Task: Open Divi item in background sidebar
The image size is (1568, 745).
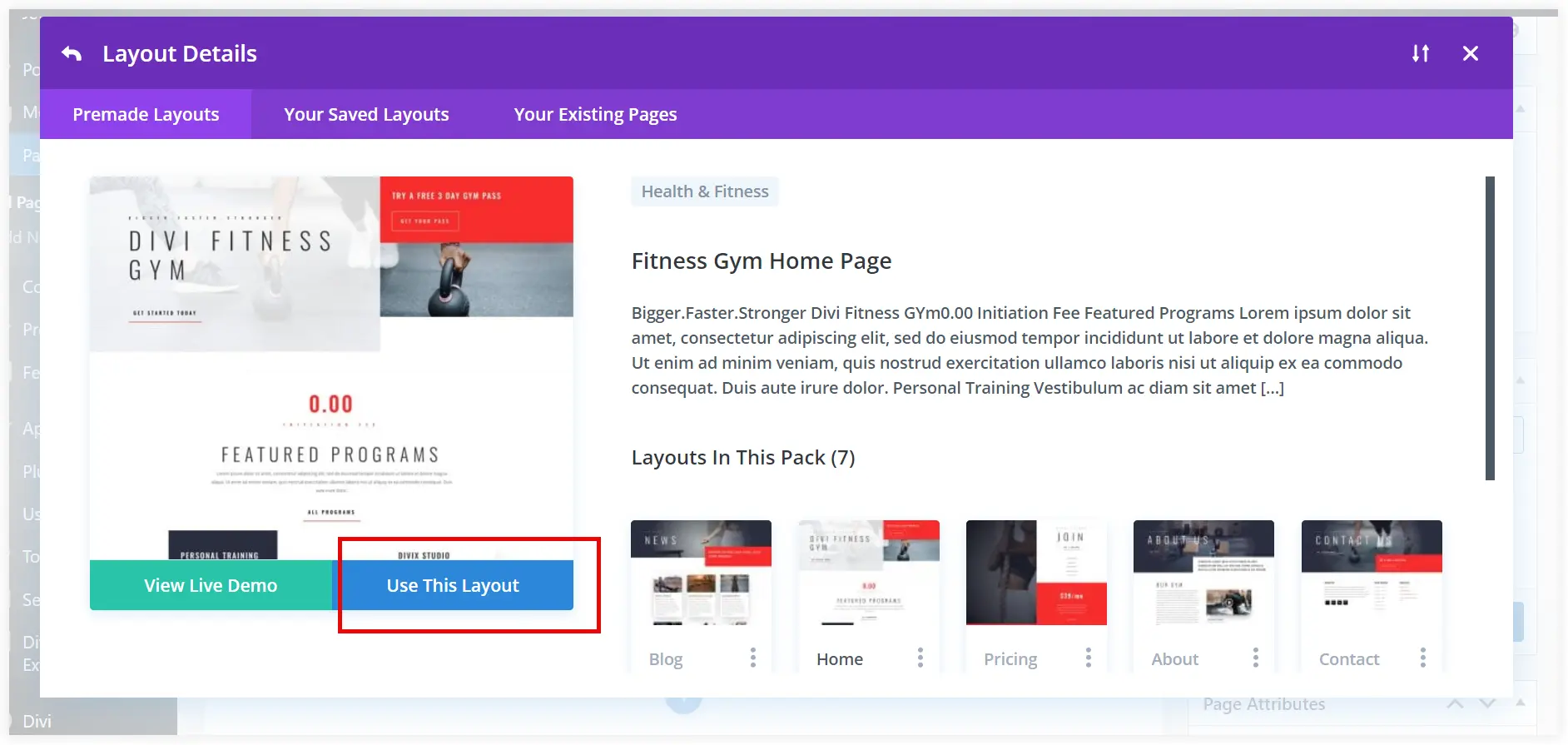Action: coord(37,721)
